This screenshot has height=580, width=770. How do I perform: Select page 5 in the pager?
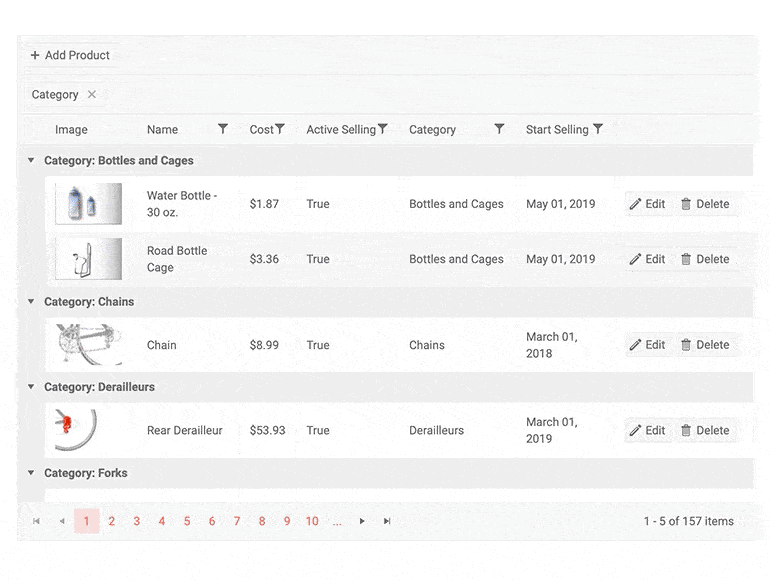tap(187, 521)
